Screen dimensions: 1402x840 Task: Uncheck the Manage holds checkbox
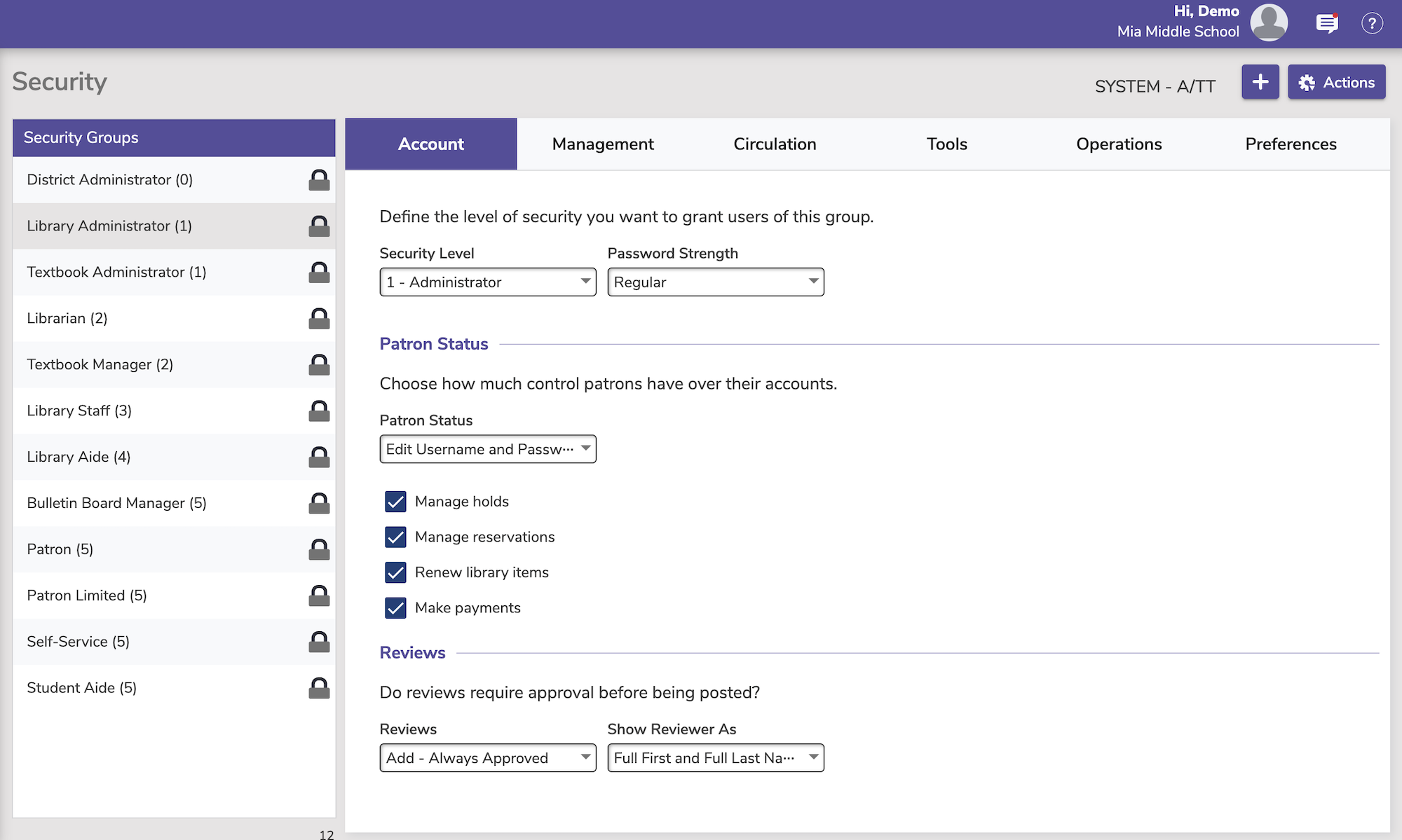[x=395, y=502]
